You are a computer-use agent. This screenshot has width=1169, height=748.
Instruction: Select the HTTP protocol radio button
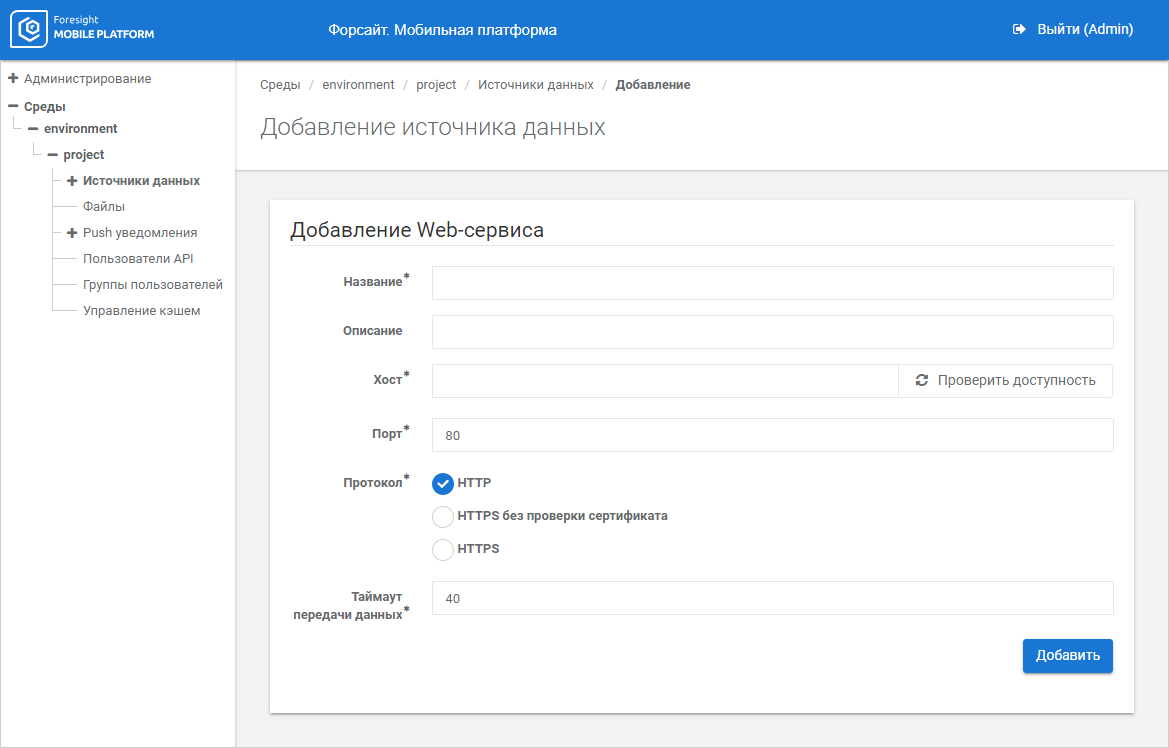click(443, 484)
